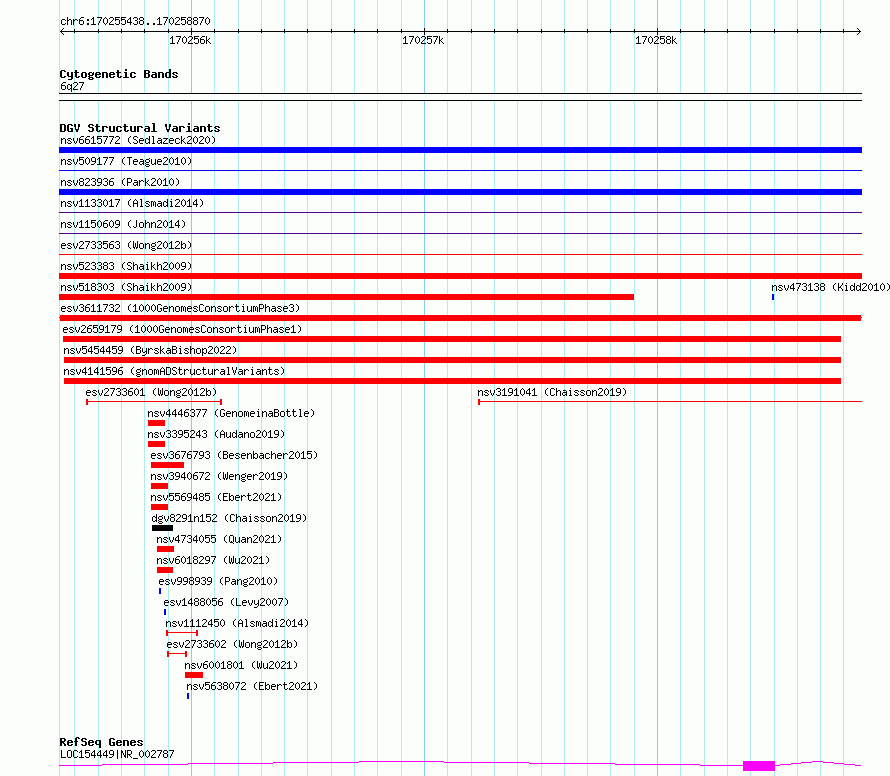Click nsv518303 (Shaikh2009) label
Image resolution: width=890 pixels, height=776 pixels.
[126, 287]
